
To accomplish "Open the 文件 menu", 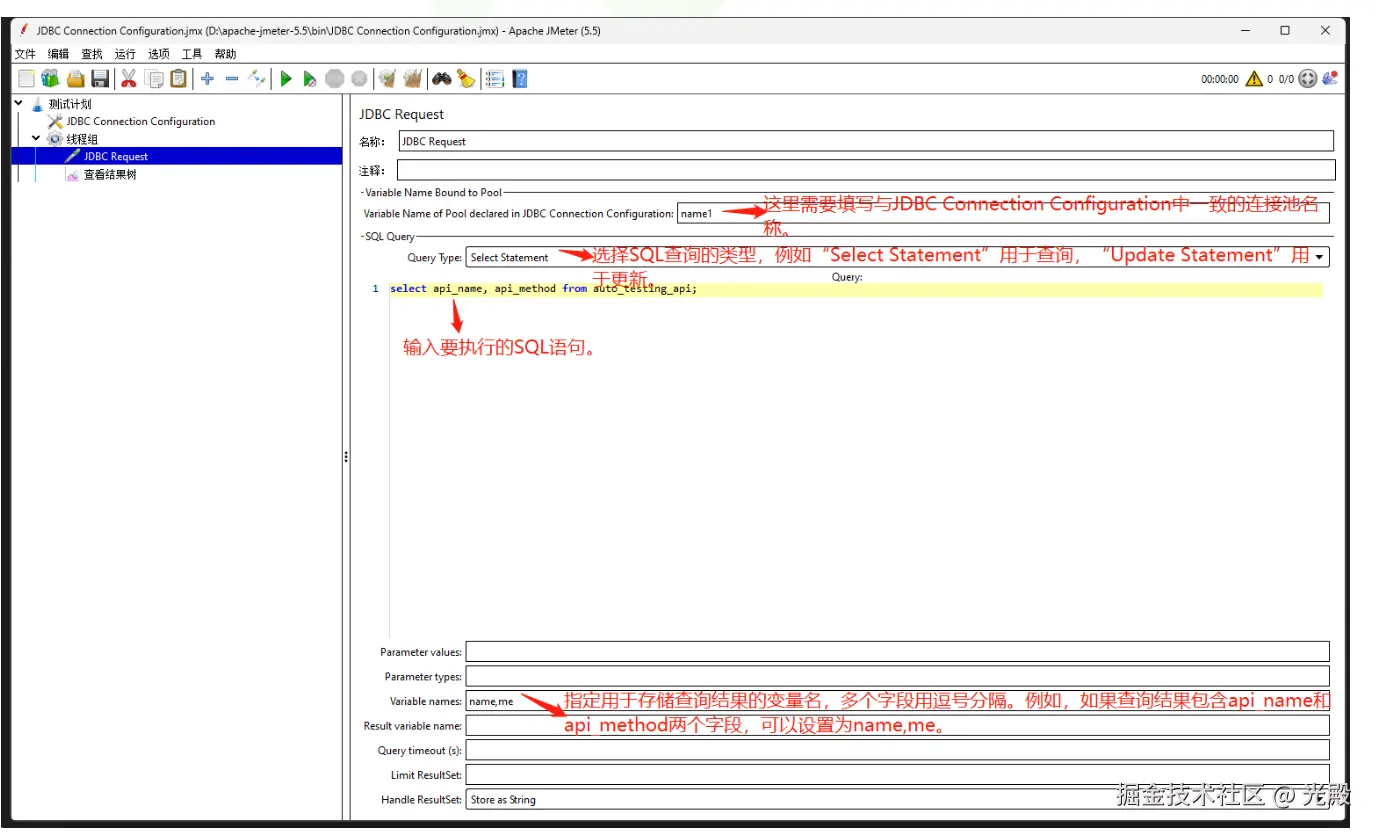I will (25, 54).
